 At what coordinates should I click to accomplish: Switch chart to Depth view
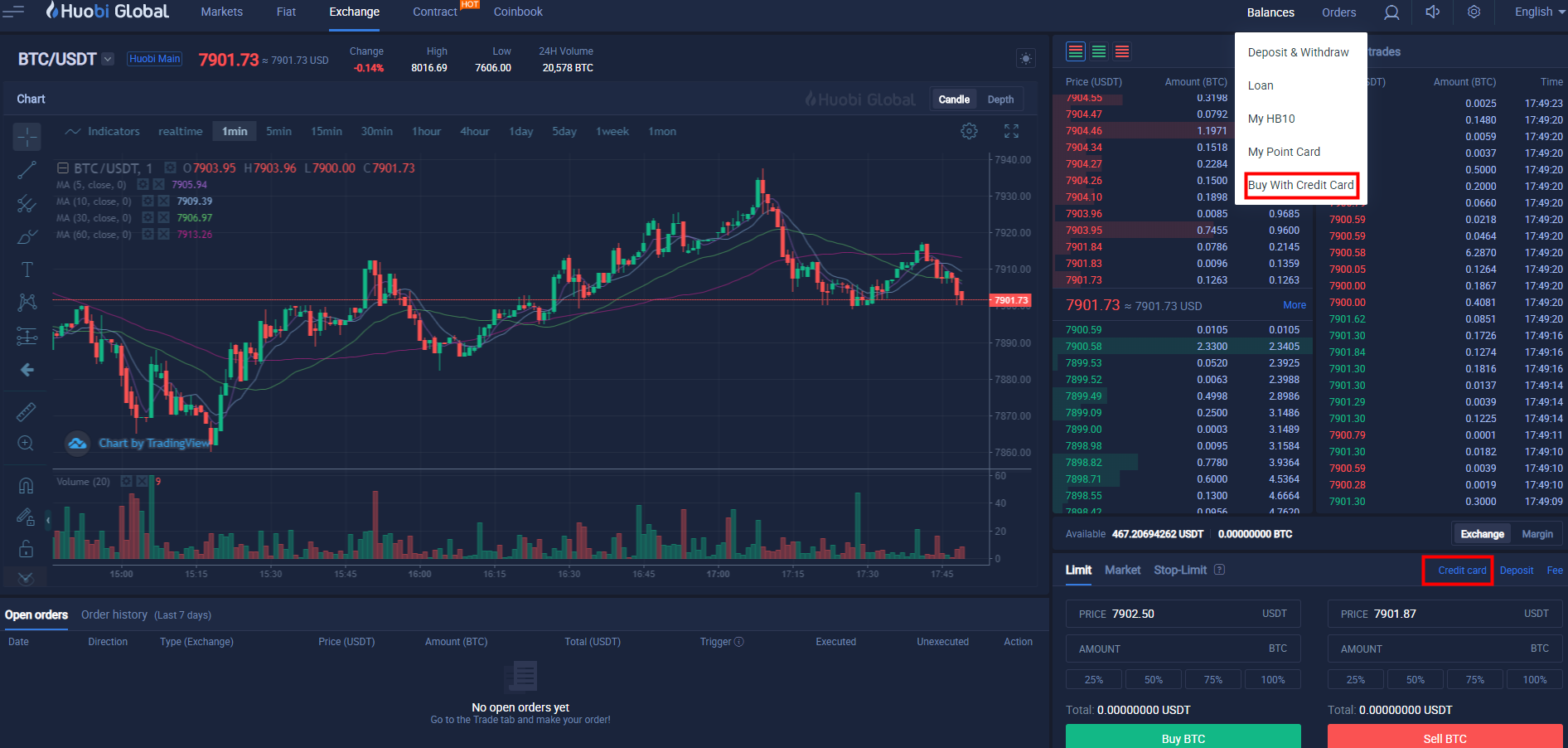[1000, 100]
